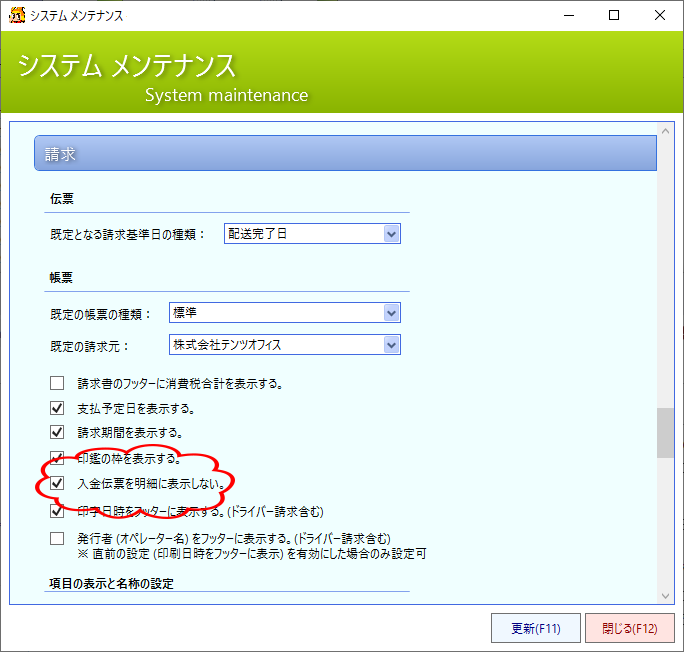The image size is (684, 652).
Task: Click the app icon in title bar
Action: click(x=14, y=15)
